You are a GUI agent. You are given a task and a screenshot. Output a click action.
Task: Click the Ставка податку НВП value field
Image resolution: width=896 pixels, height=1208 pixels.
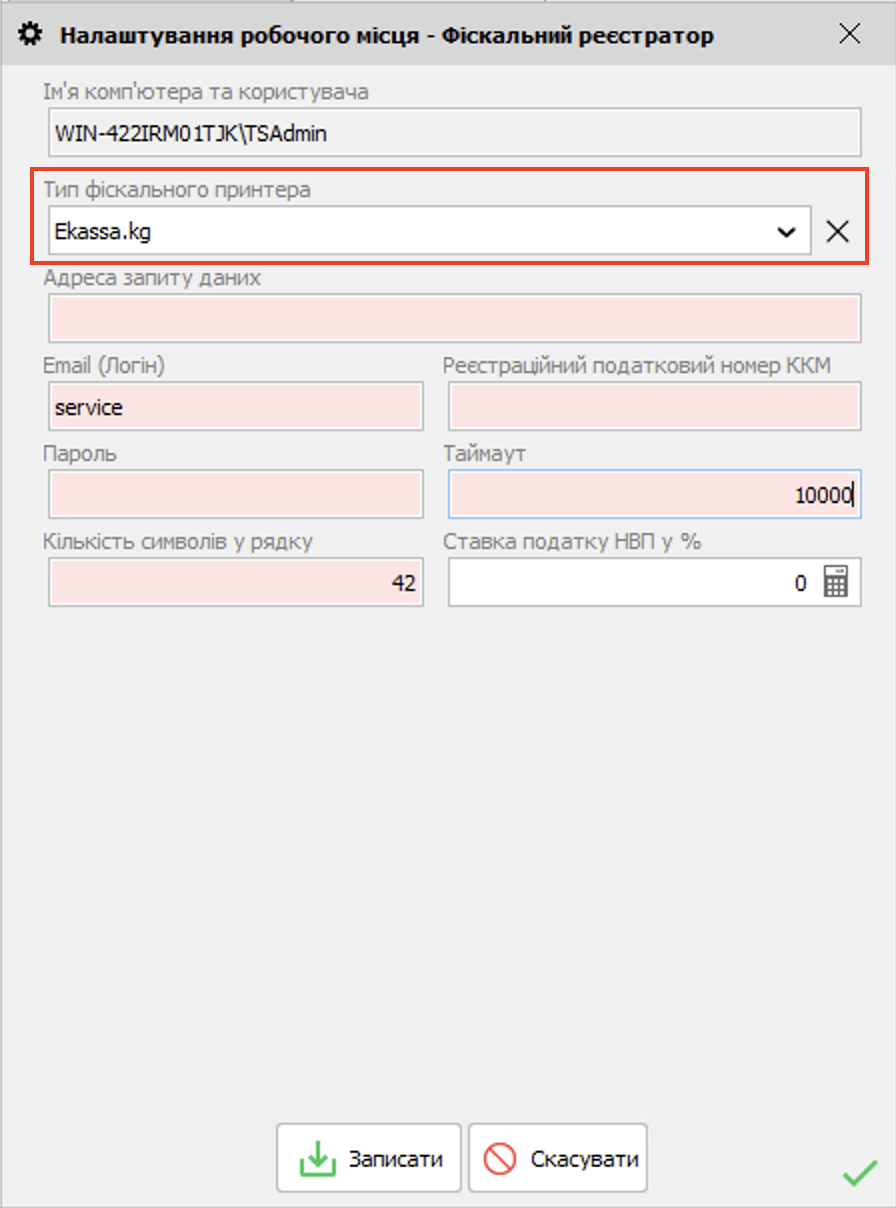click(630, 582)
